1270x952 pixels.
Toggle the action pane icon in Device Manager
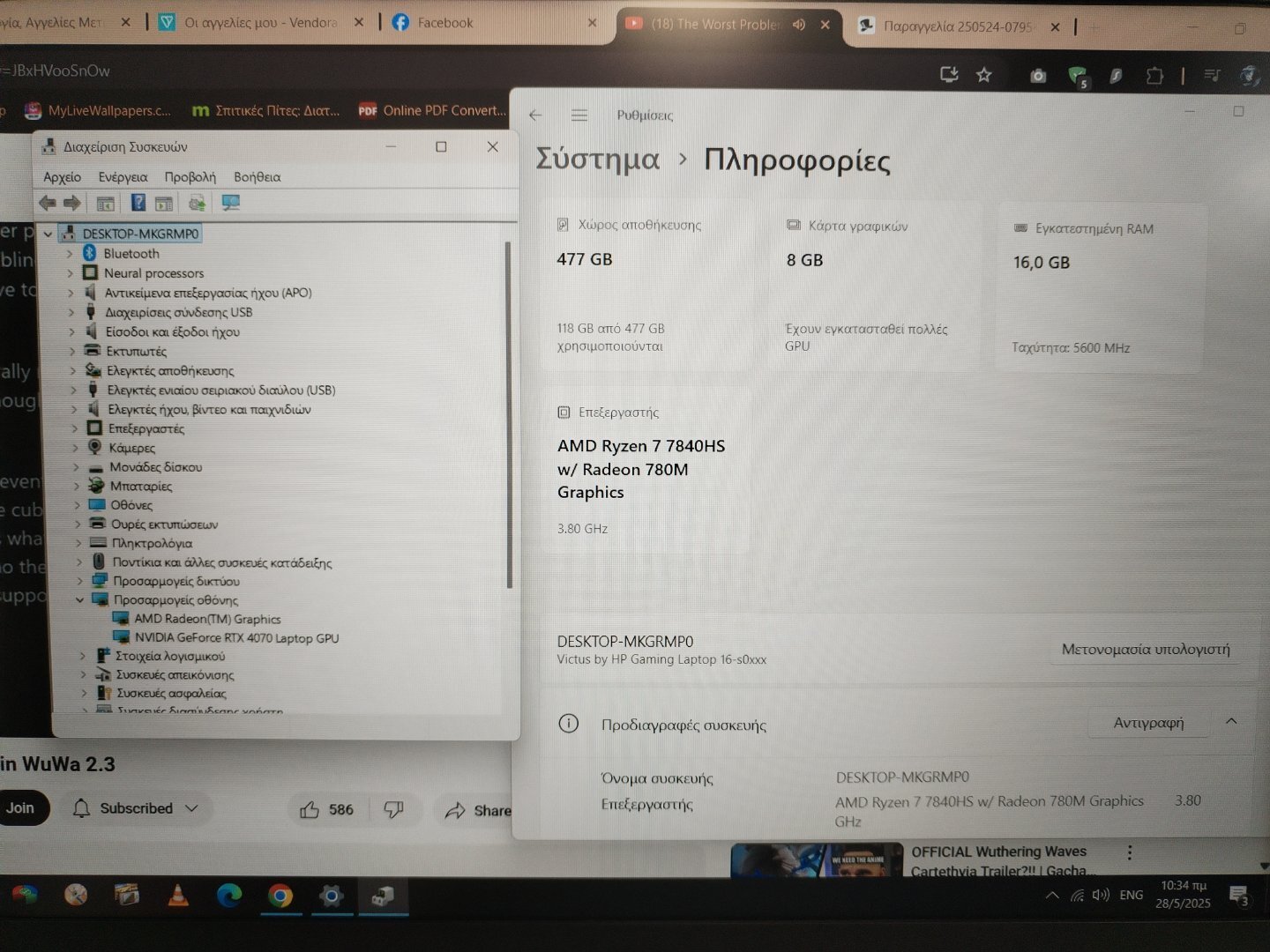point(164,204)
